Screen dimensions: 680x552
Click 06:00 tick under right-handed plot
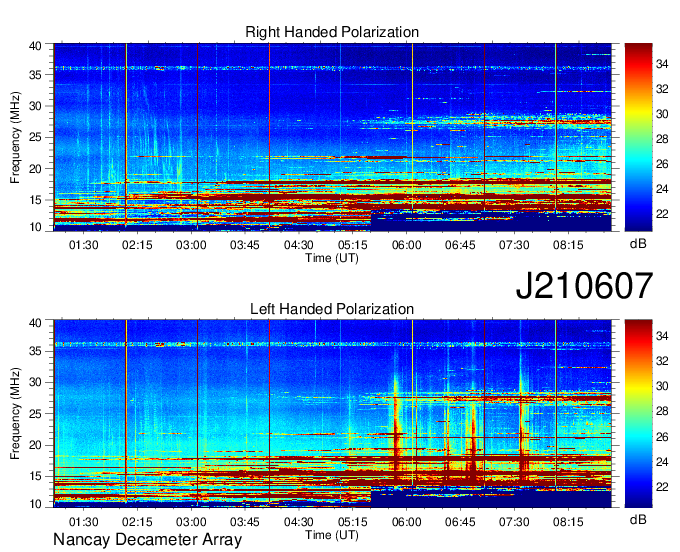[406, 245]
